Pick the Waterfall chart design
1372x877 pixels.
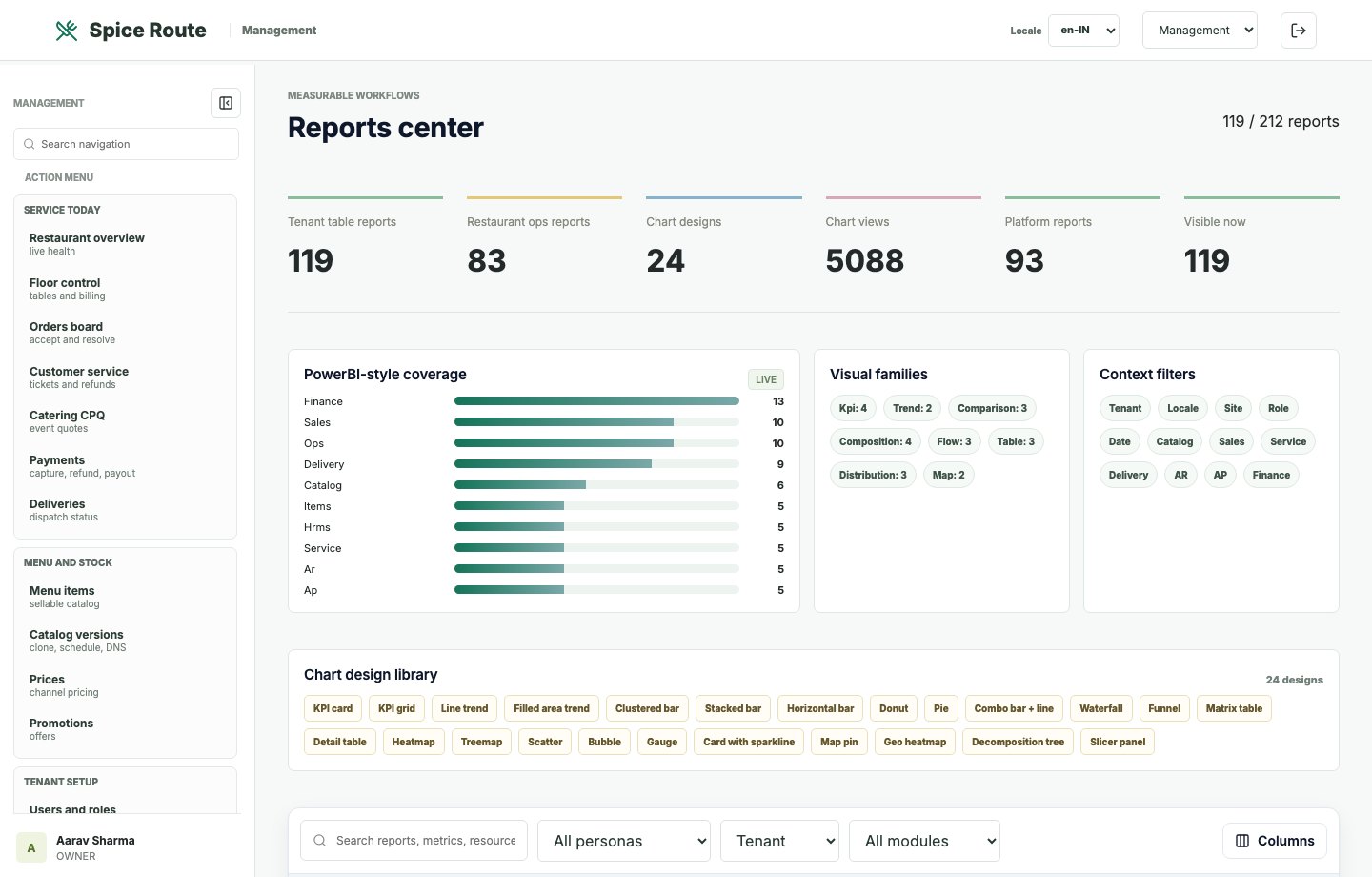click(x=1100, y=708)
